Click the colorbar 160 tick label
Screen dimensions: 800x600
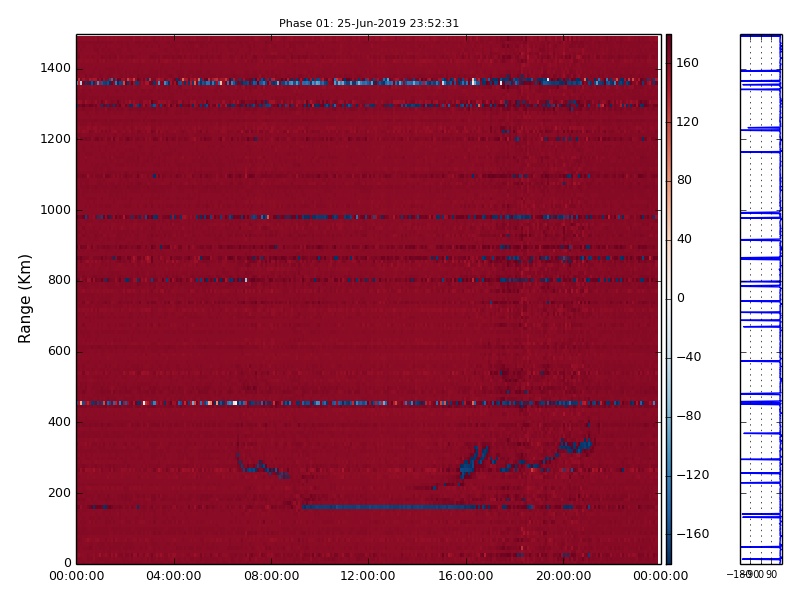coord(687,63)
